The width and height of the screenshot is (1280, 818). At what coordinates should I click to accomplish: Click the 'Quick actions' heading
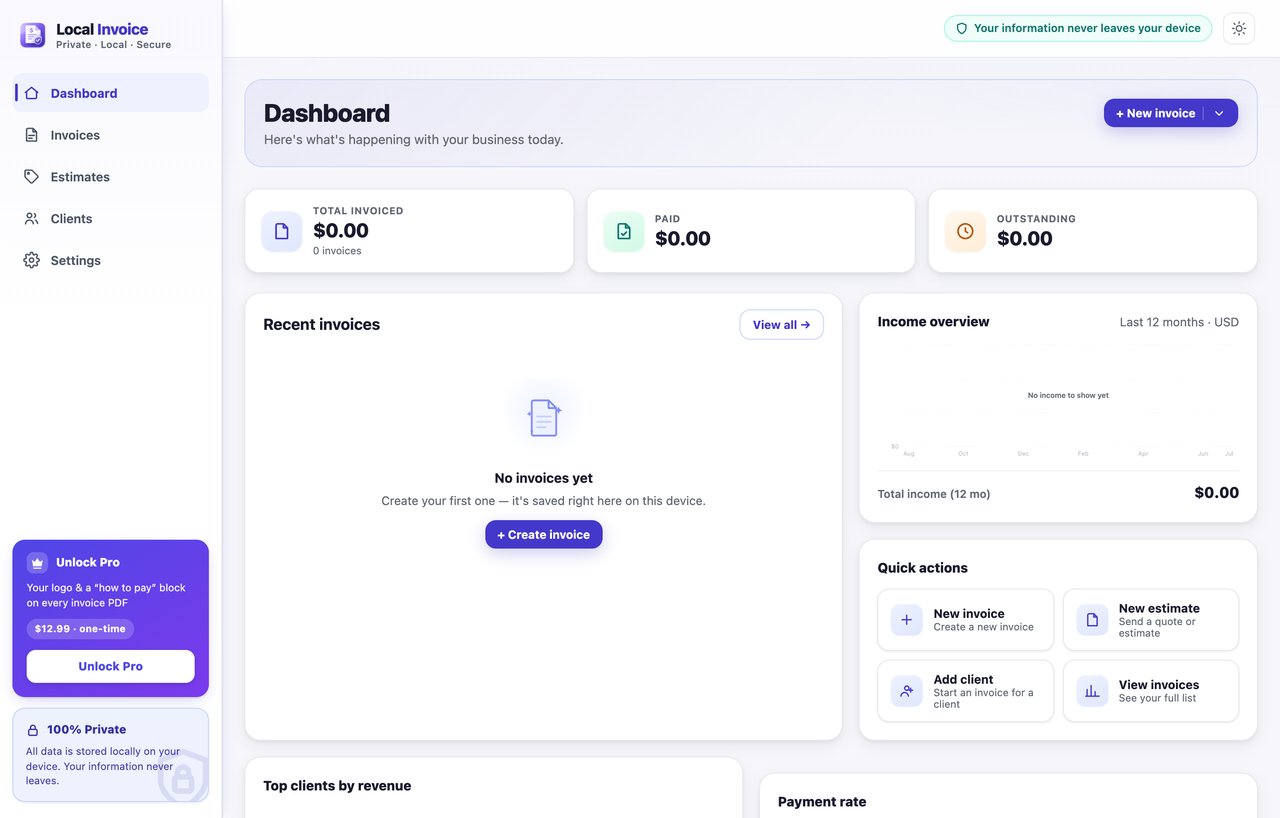point(922,568)
